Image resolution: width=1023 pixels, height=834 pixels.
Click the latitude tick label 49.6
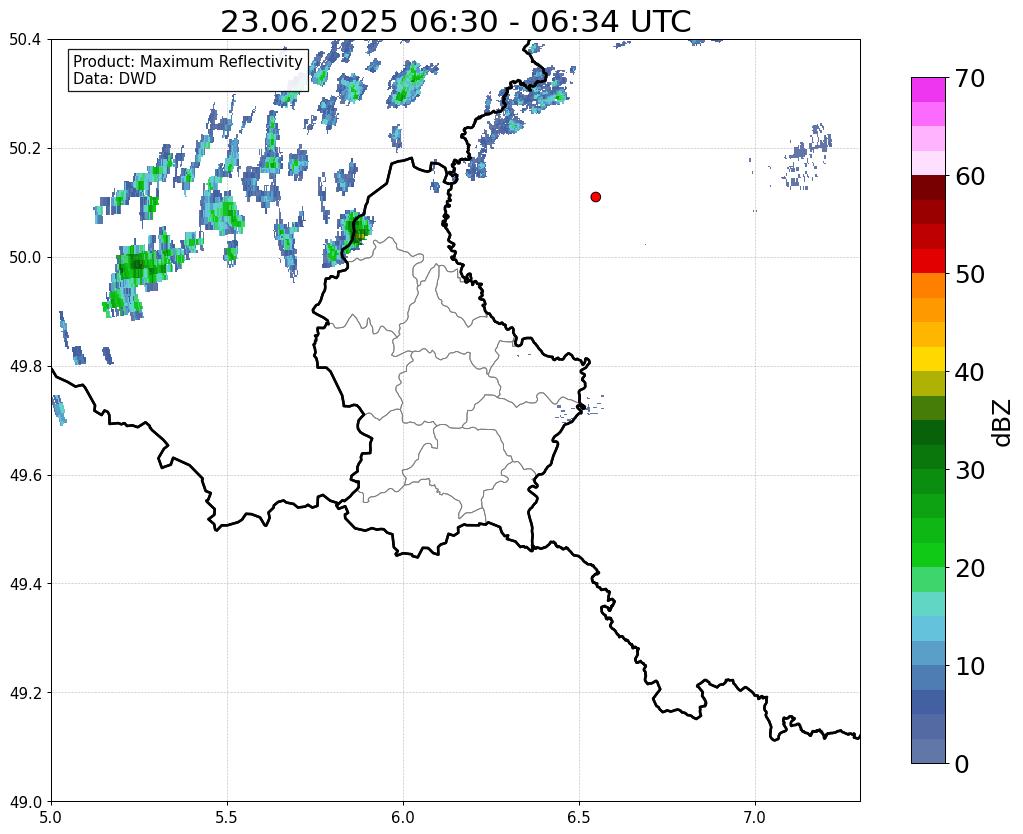[x=25, y=476]
